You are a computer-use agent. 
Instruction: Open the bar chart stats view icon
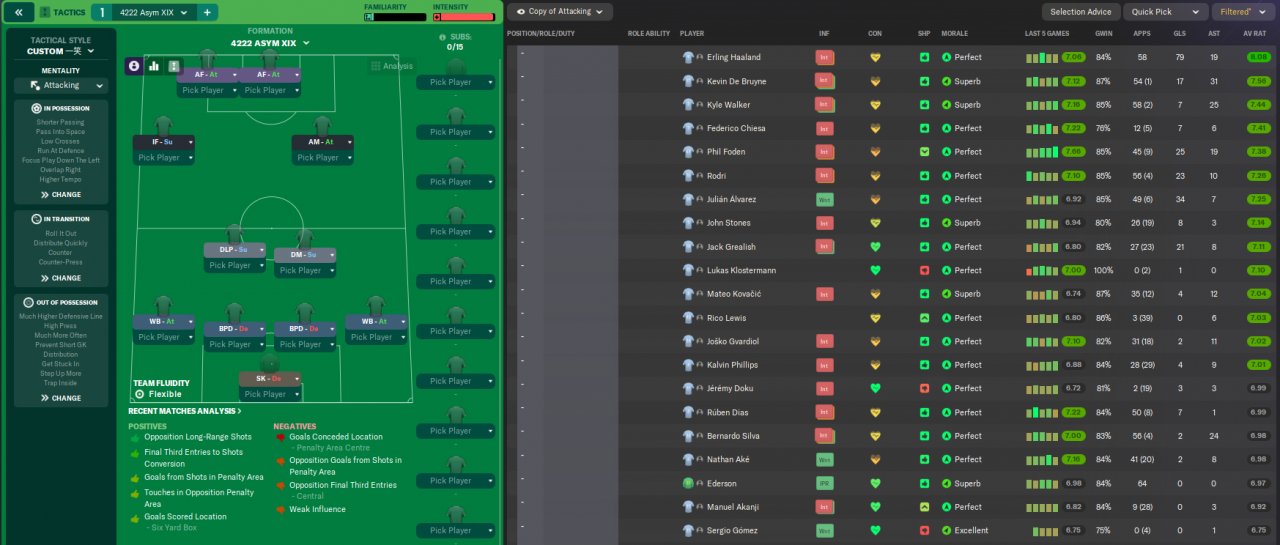pyautogui.click(x=154, y=66)
